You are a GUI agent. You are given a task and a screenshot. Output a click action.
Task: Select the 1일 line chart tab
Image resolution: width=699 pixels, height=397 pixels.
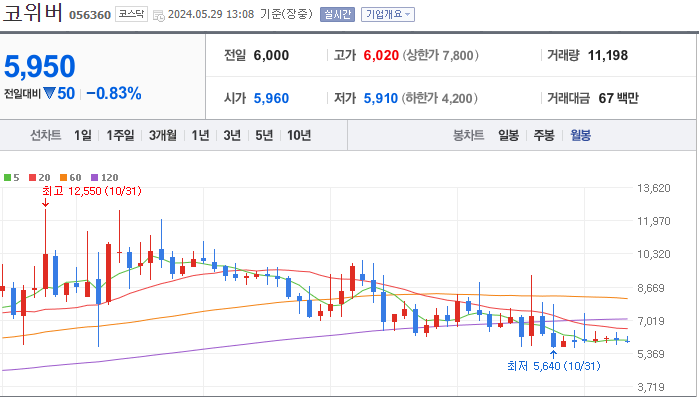(x=83, y=135)
